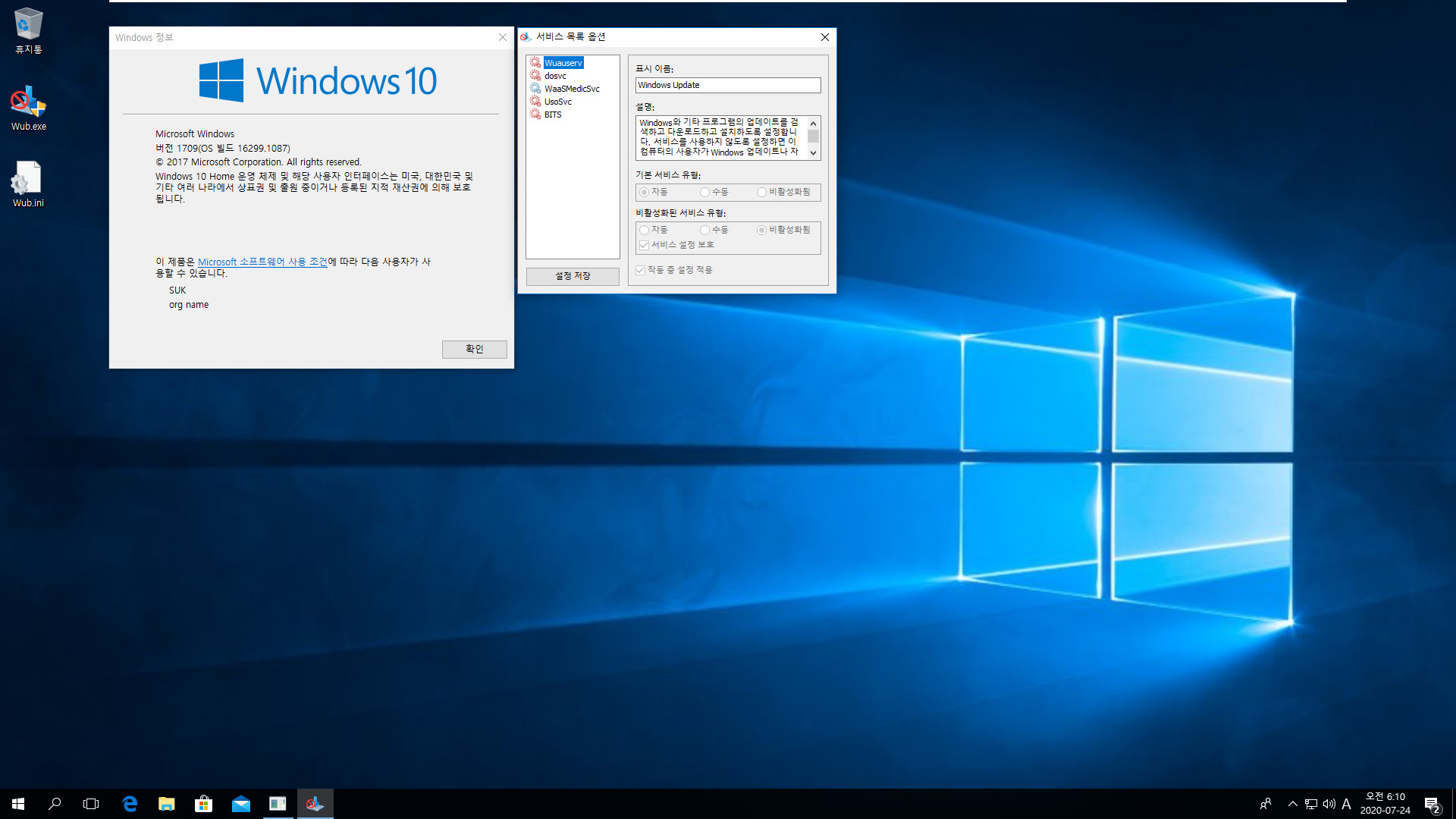This screenshot has width=1456, height=819.
Task: Click the 표시 이름 field with Windows Update
Action: coord(728,85)
